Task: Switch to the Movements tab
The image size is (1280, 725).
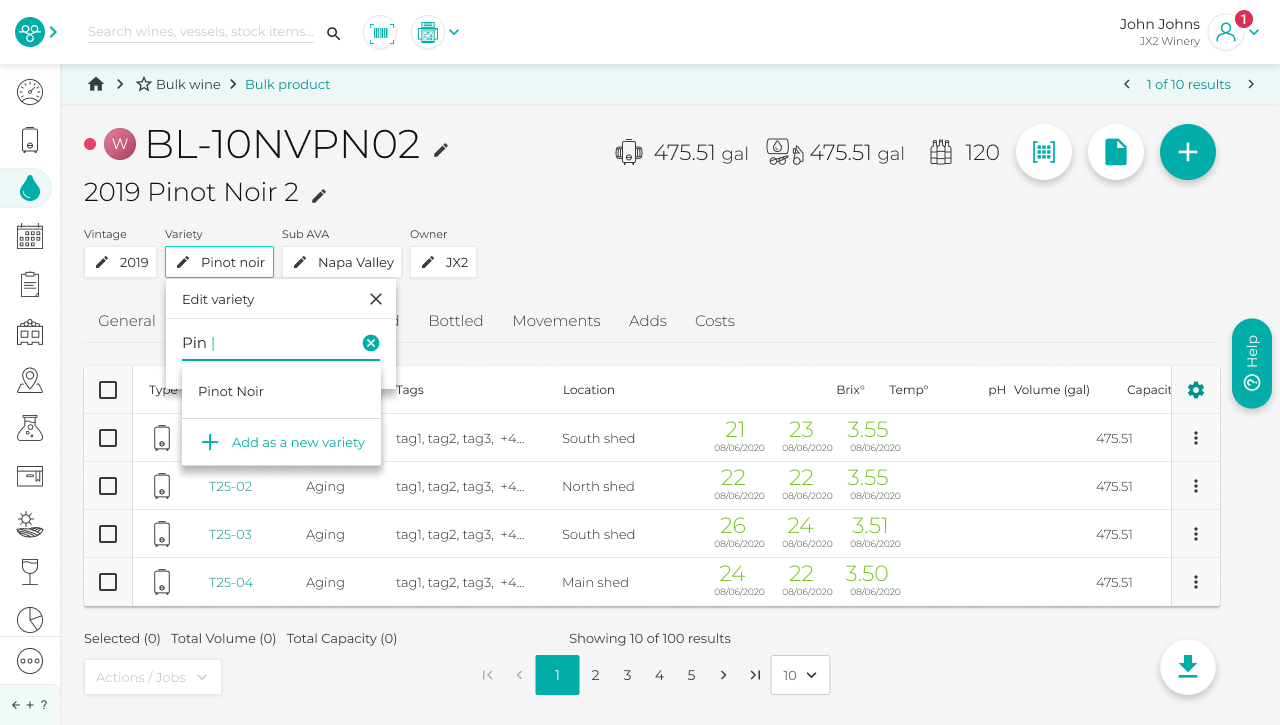Action: click(x=556, y=321)
